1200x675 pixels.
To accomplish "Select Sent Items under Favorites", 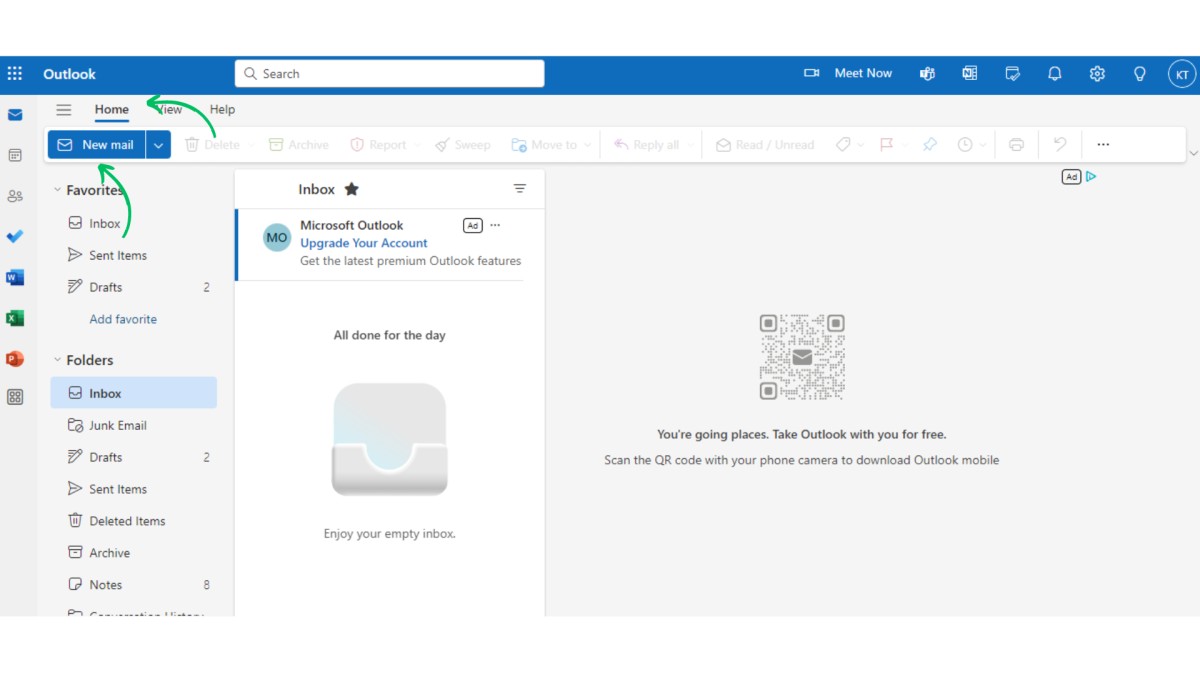I will coord(134,255).
